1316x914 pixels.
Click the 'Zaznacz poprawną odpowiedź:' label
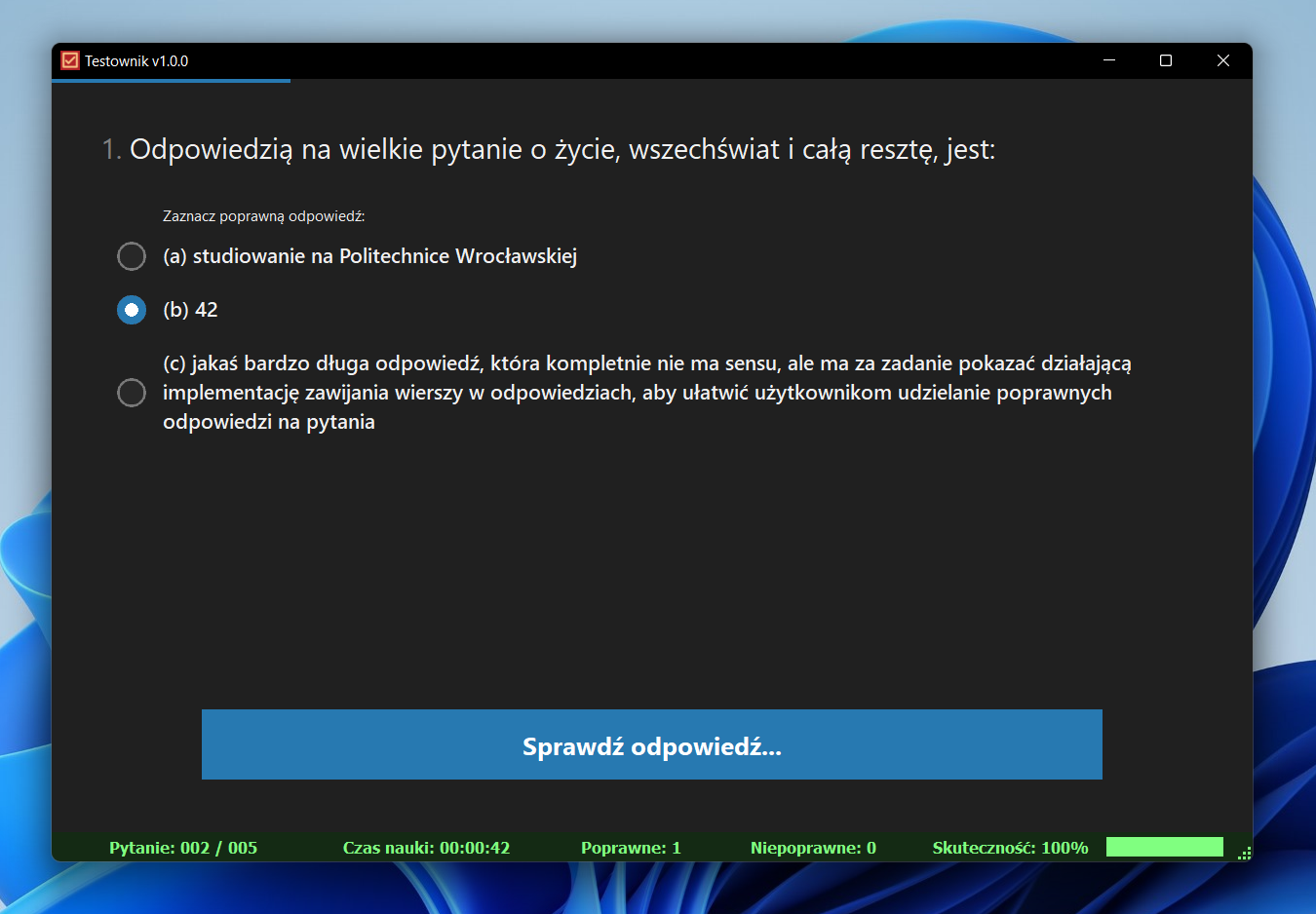click(263, 216)
